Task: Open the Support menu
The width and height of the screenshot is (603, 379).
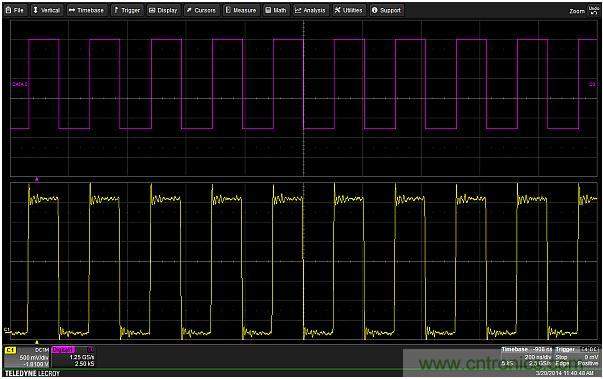Action: pyautogui.click(x=386, y=10)
